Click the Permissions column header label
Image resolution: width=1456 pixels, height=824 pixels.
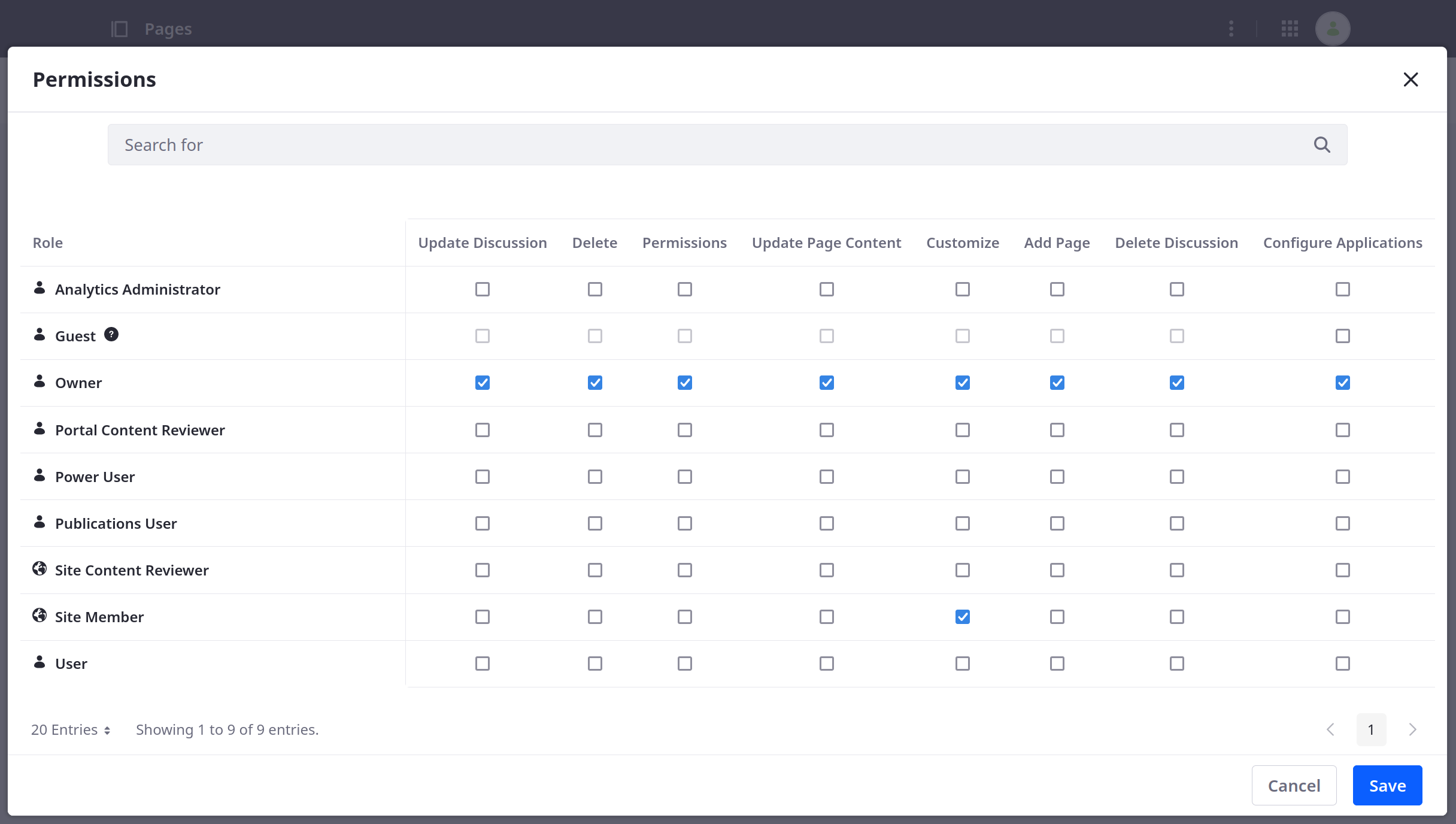point(685,242)
